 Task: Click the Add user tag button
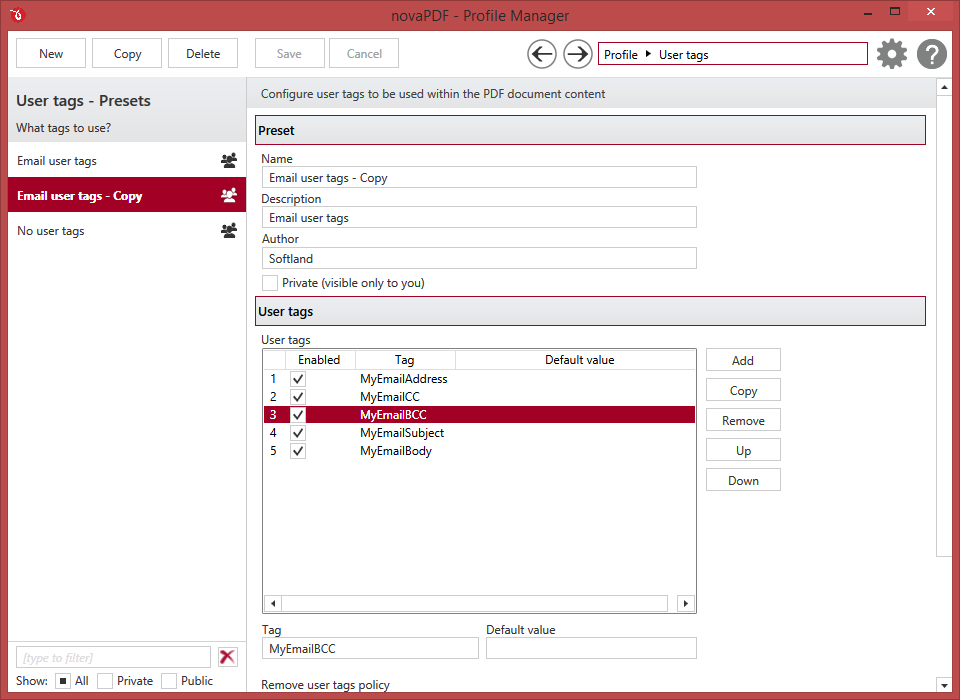tap(743, 360)
